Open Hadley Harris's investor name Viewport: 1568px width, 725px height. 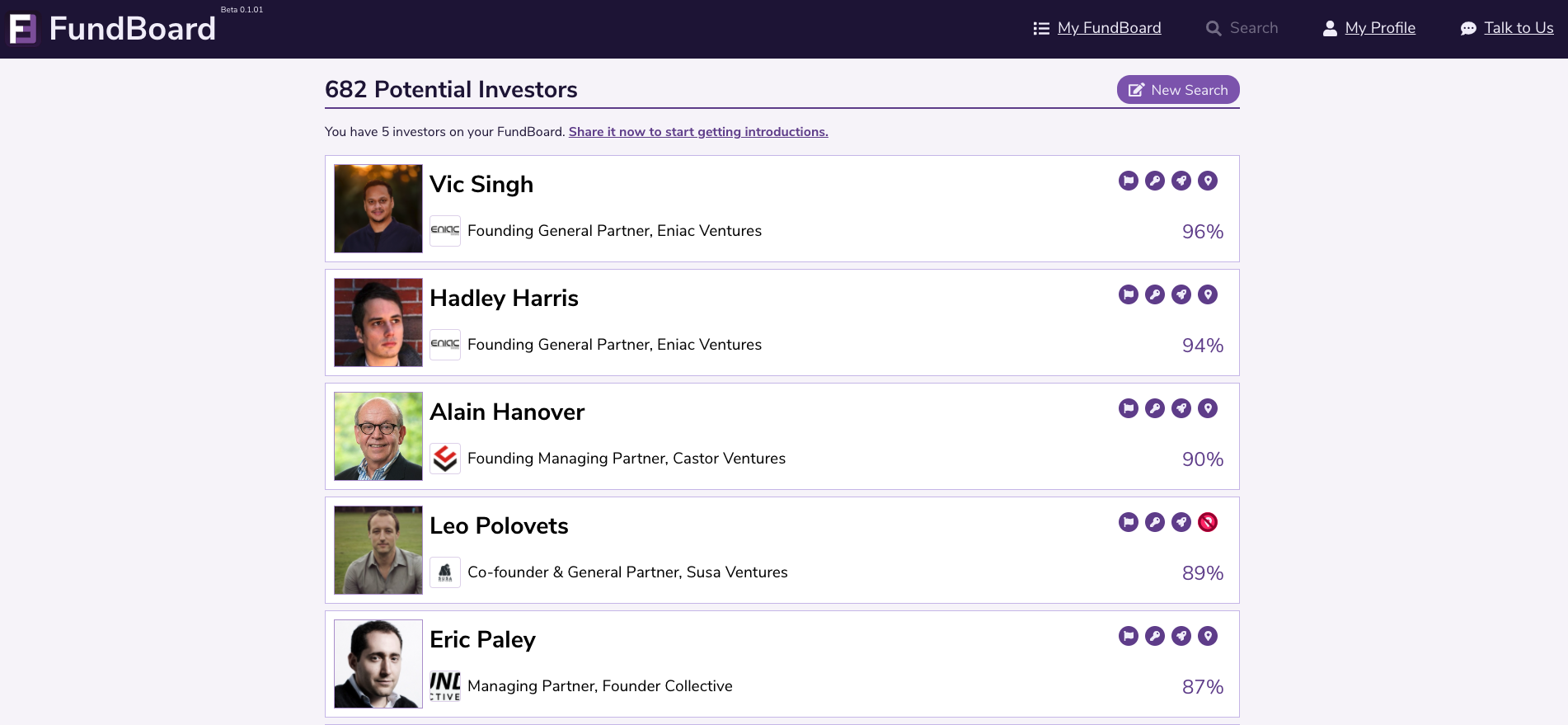click(x=504, y=299)
